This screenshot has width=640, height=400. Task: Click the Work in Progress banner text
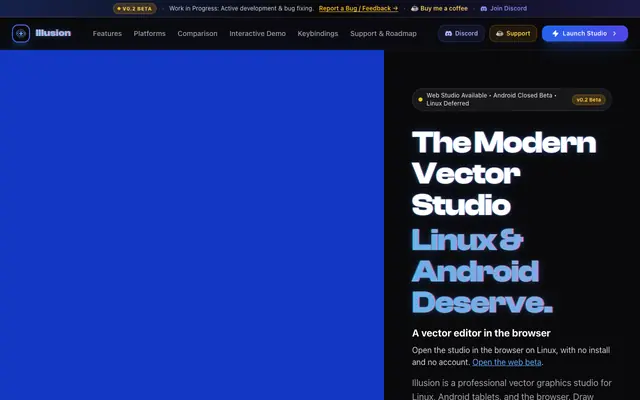tap(241, 9)
